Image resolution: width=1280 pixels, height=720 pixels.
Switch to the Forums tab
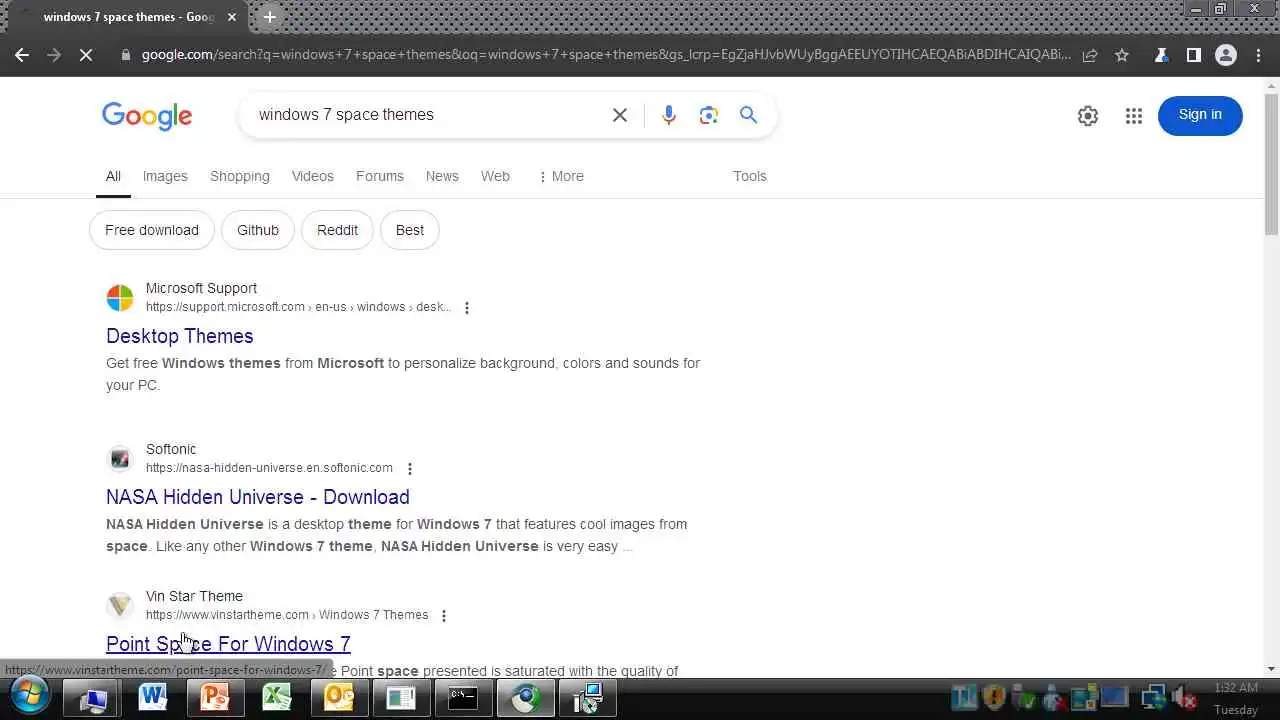coord(380,176)
